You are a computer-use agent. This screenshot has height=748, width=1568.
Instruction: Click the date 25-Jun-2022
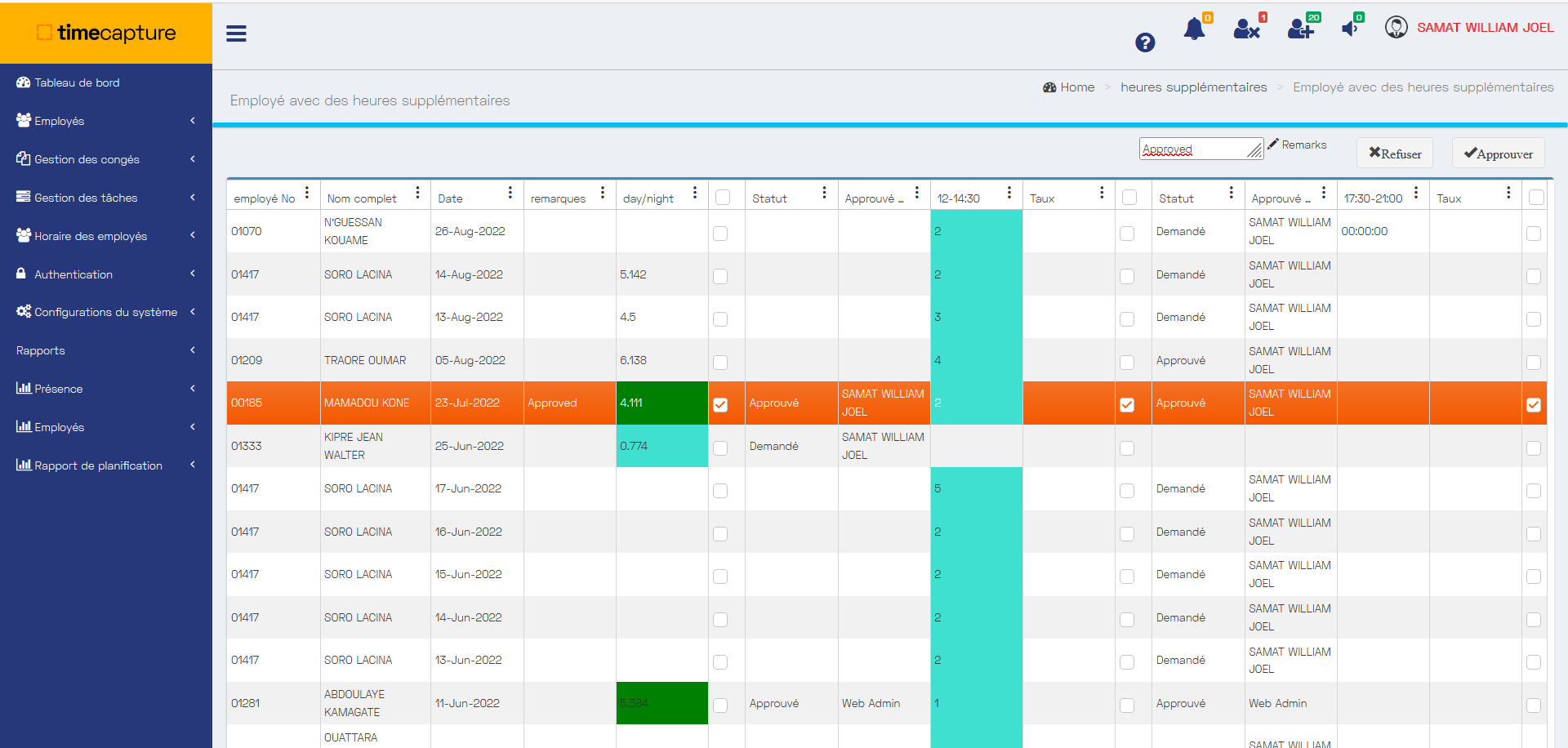[x=470, y=446]
